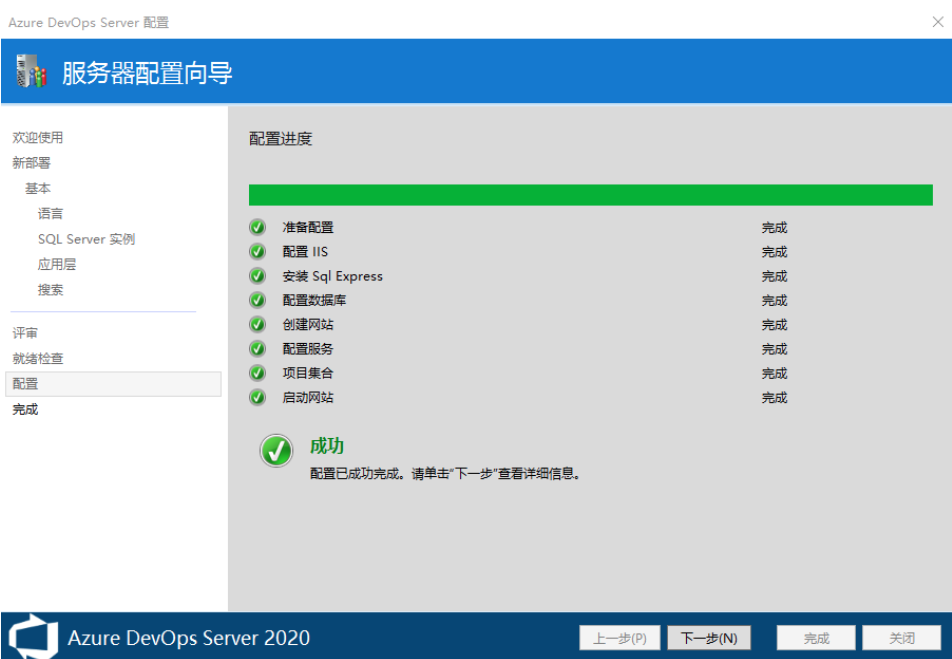Click 完成 status of 创建网站 row
952x659 pixels.
774,325
